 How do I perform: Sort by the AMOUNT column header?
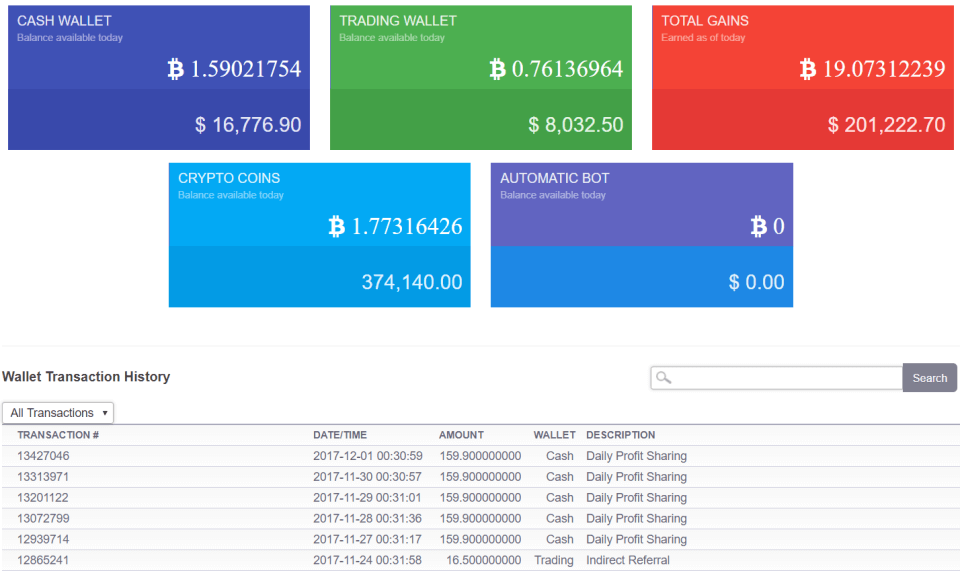tap(461, 435)
